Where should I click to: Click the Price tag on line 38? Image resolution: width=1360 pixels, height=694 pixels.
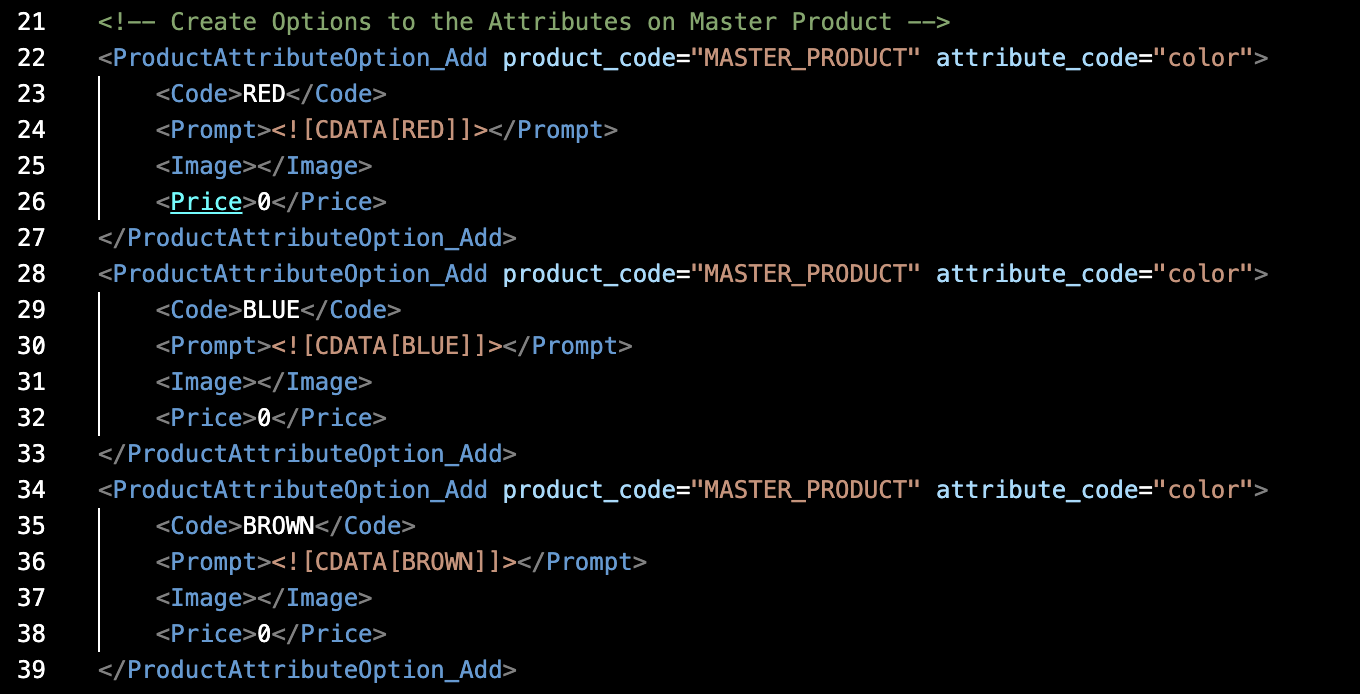[206, 634]
